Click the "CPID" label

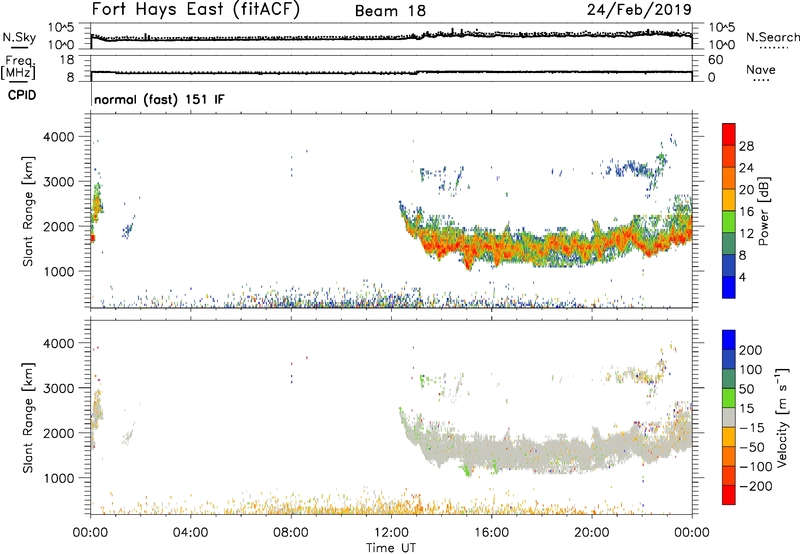(22, 95)
